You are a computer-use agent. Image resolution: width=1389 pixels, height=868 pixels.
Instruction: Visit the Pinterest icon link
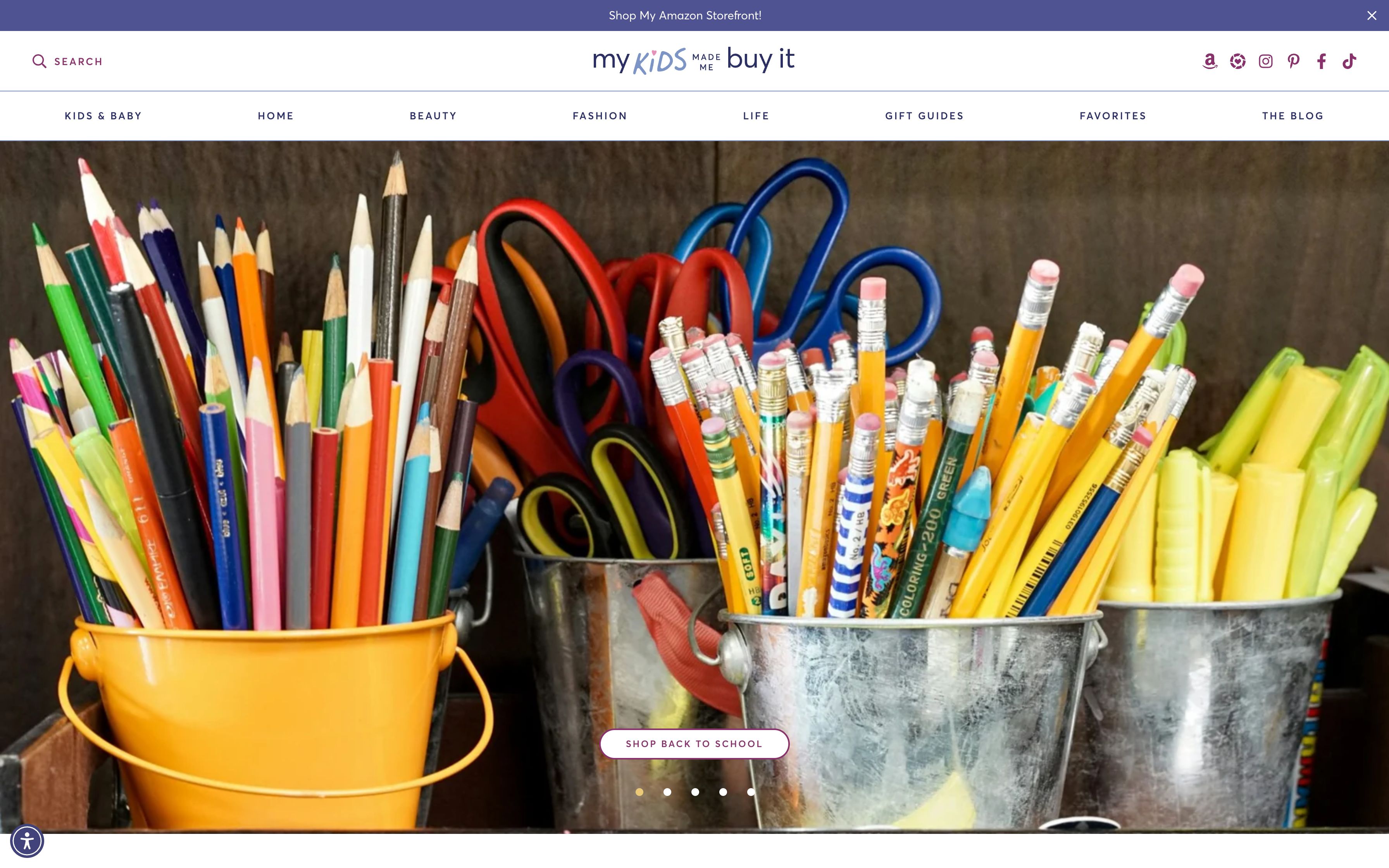[1293, 62]
